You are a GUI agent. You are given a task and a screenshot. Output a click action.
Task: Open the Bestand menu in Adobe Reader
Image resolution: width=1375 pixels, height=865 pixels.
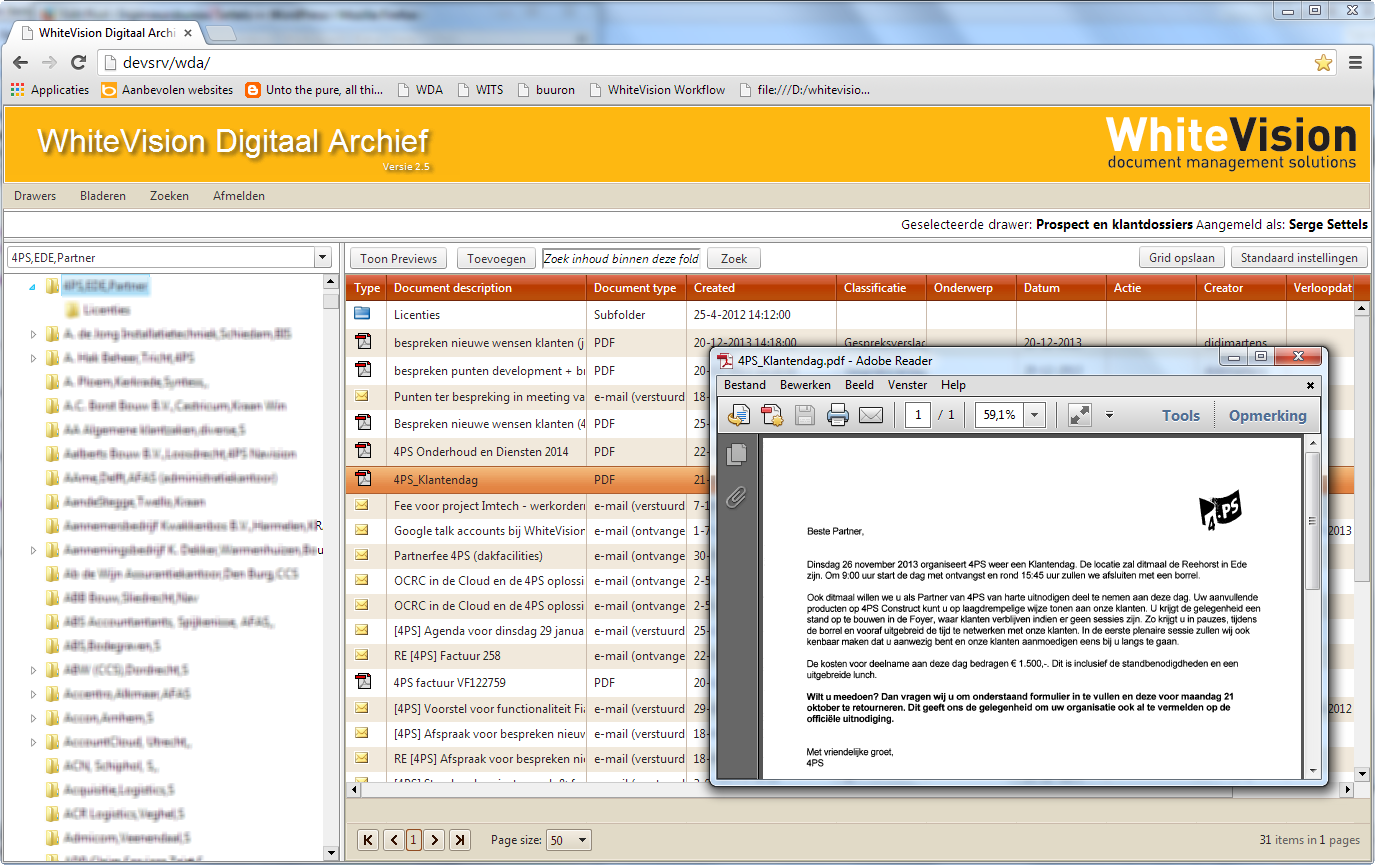(744, 385)
